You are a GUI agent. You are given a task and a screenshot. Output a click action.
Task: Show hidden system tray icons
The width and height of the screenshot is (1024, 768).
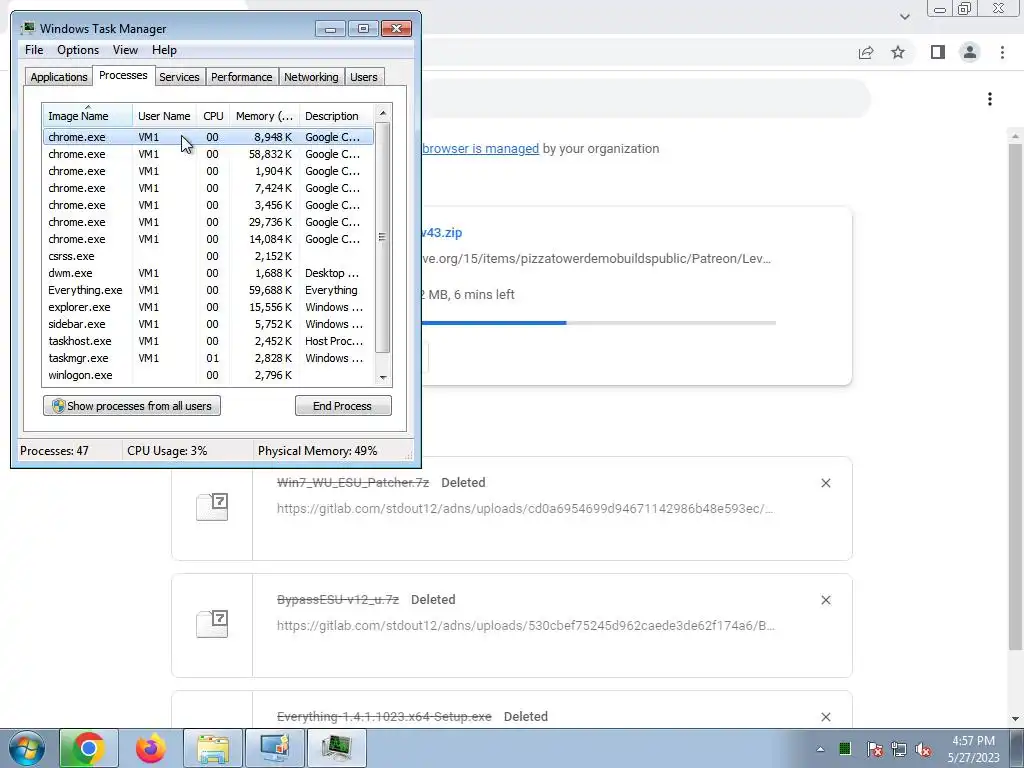click(820, 749)
